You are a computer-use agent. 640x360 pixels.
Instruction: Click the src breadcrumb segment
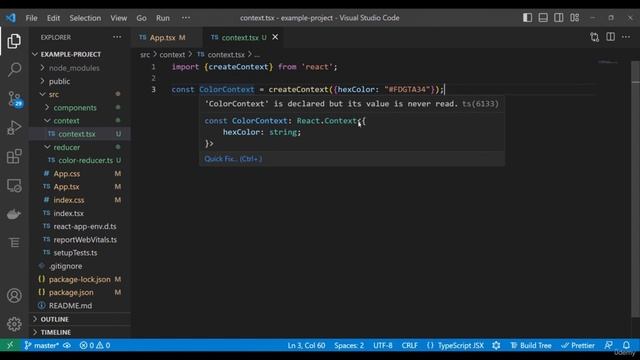(145, 55)
